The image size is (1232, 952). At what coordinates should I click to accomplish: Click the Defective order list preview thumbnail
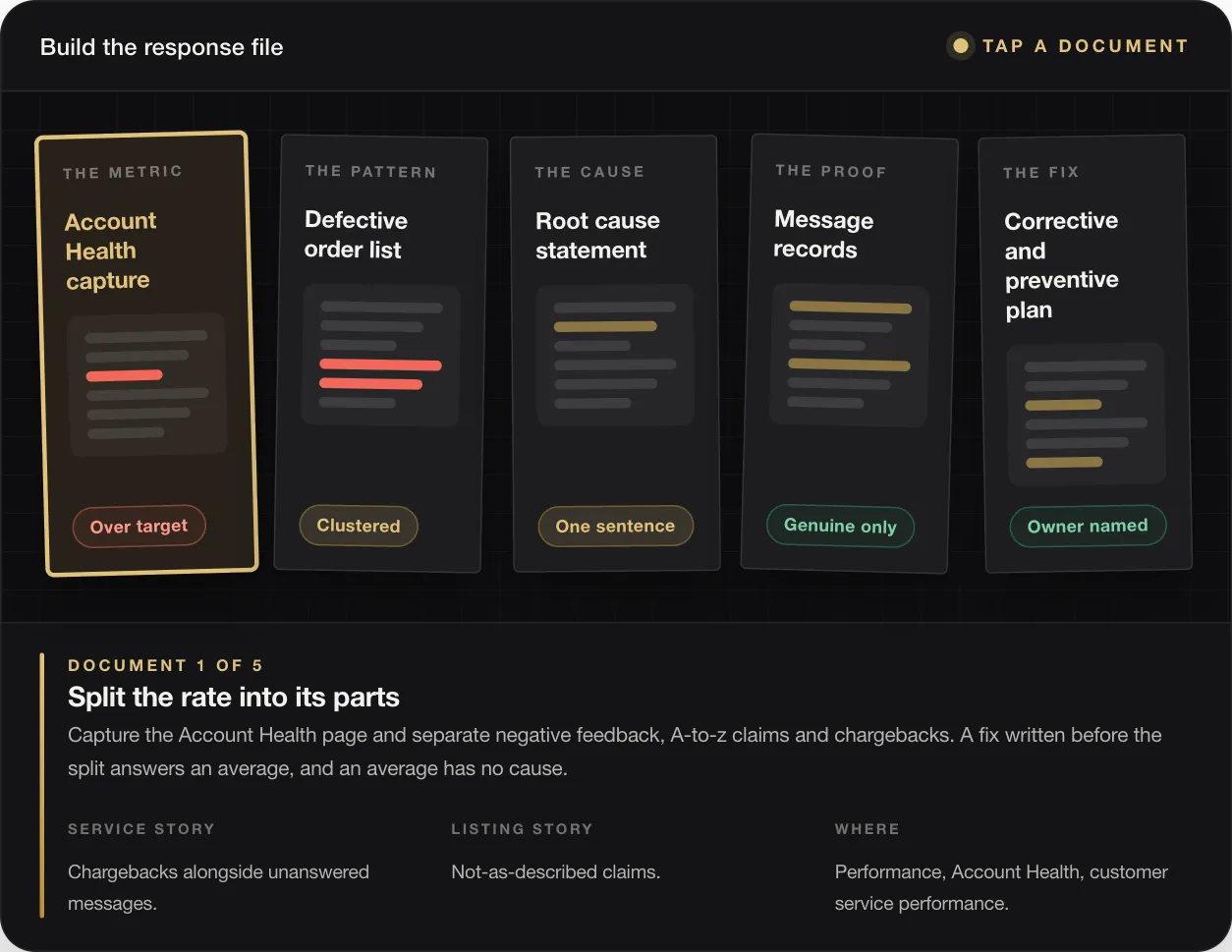381,355
